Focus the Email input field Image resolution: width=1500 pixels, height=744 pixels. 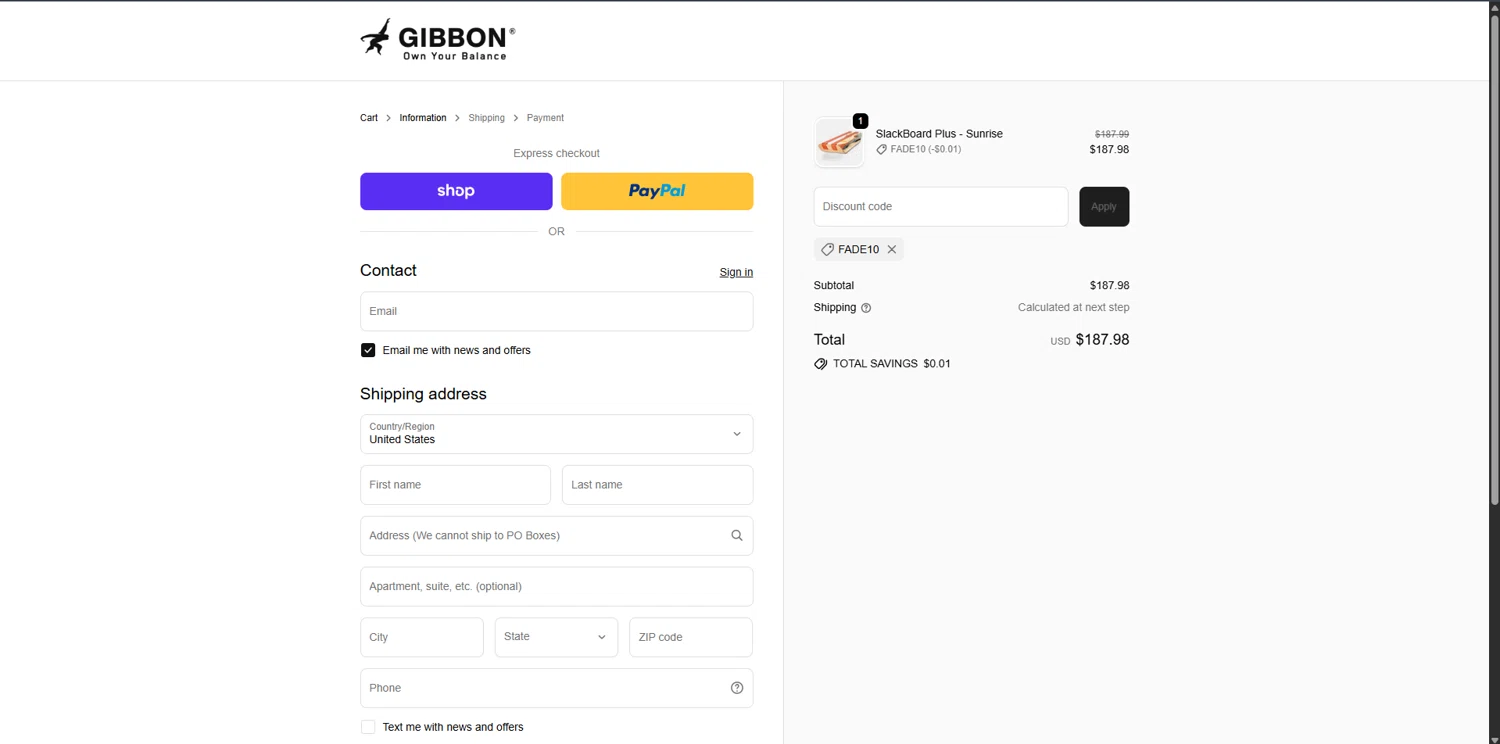(x=556, y=311)
